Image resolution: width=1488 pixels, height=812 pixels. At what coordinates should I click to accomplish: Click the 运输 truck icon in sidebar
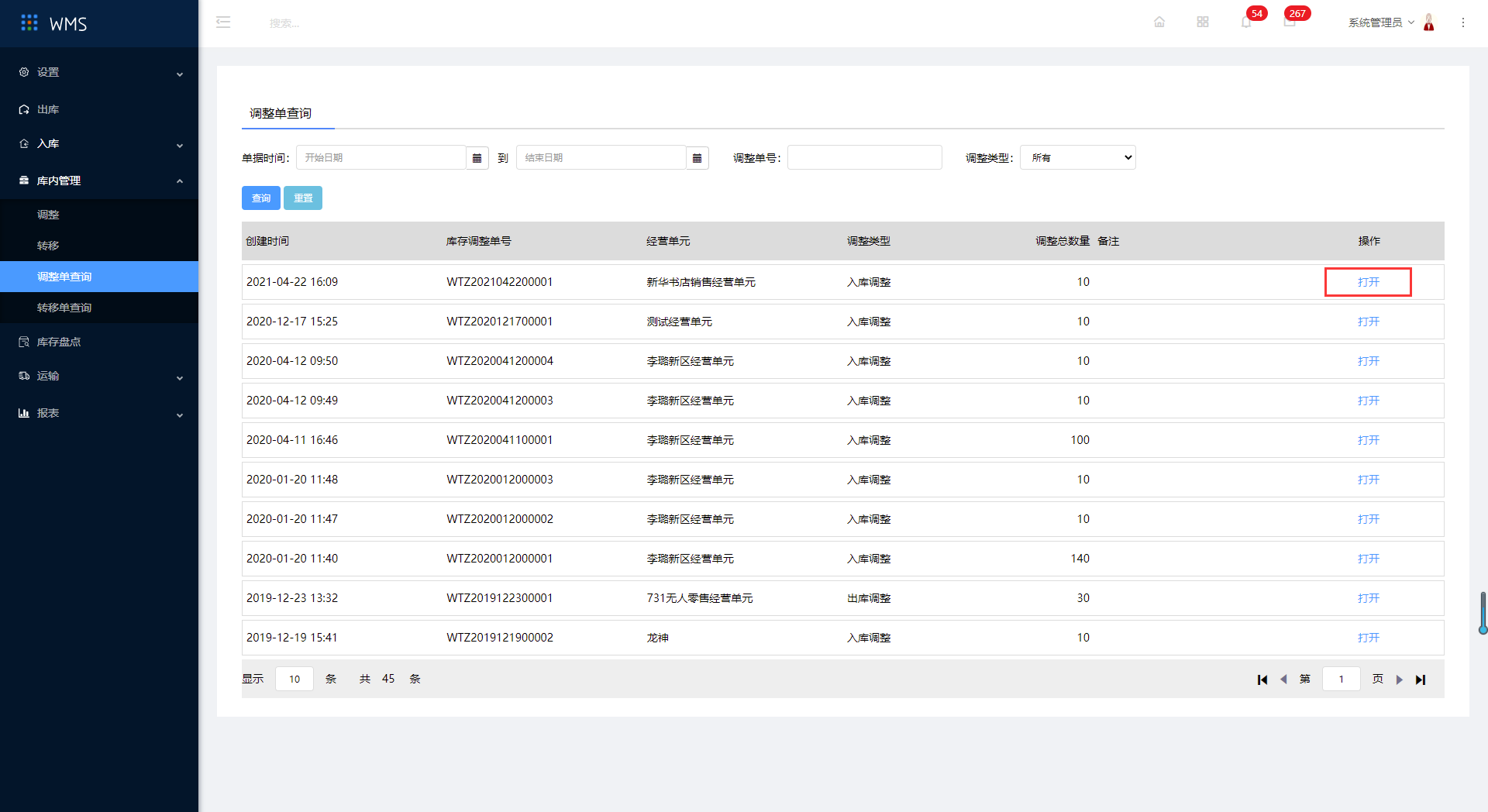24,376
